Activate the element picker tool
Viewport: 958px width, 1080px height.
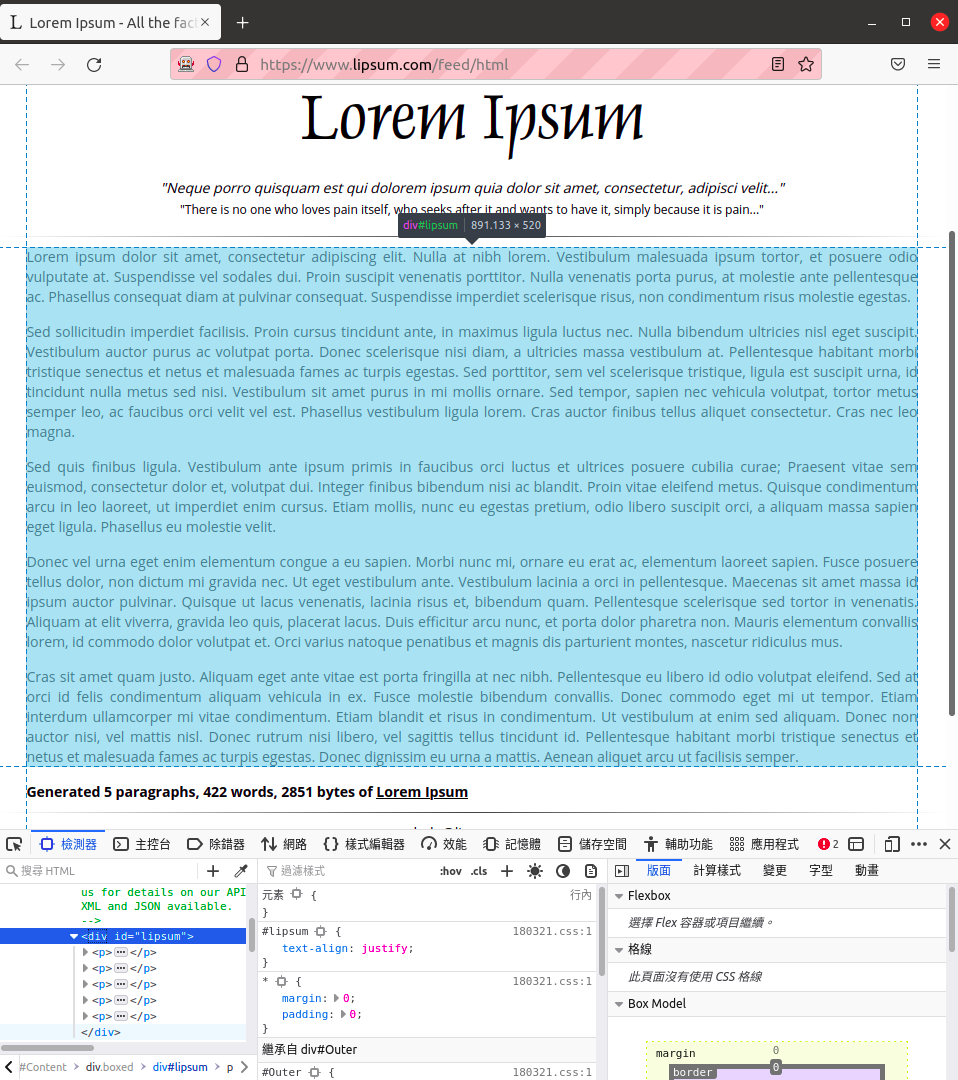pos(14,844)
